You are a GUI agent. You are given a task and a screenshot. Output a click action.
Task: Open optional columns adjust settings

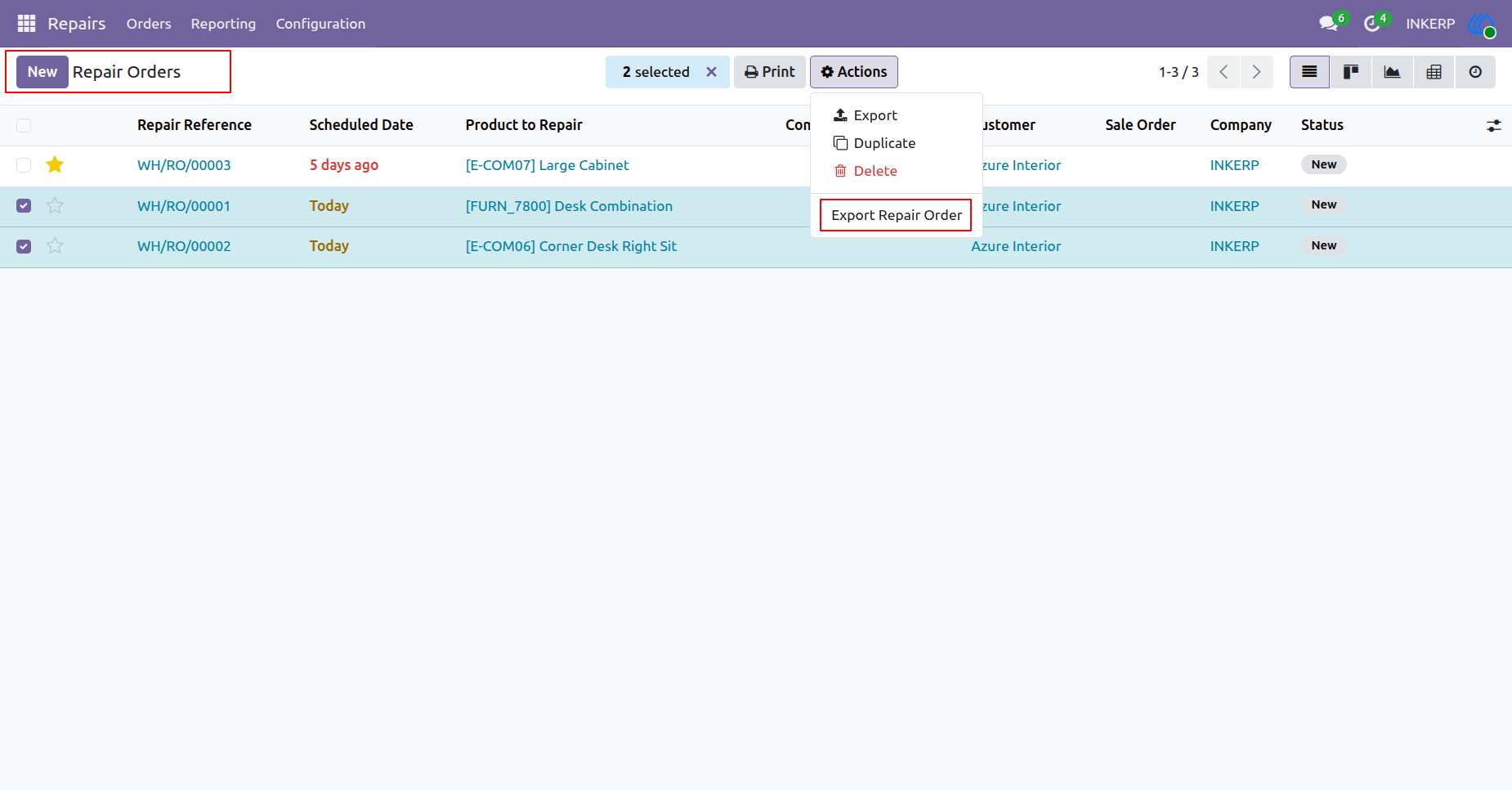point(1493,126)
